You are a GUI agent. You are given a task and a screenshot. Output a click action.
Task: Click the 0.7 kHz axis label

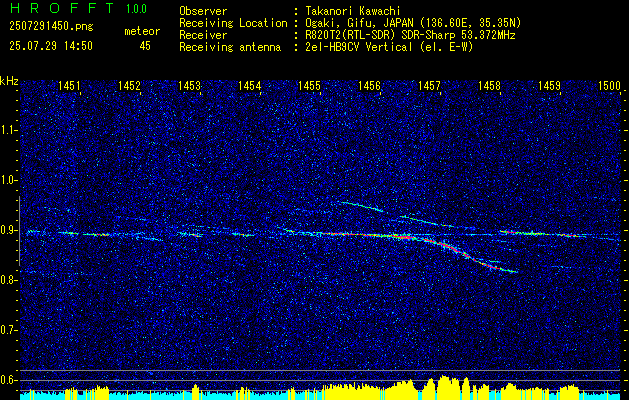pyautogui.click(x=8, y=330)
